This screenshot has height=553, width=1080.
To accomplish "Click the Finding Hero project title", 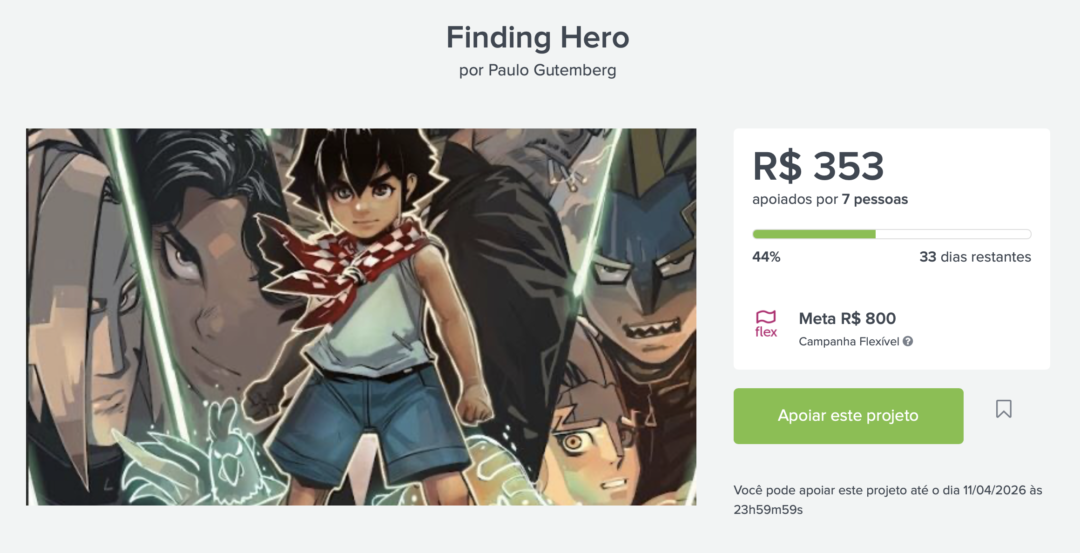I will coord(538,38).
